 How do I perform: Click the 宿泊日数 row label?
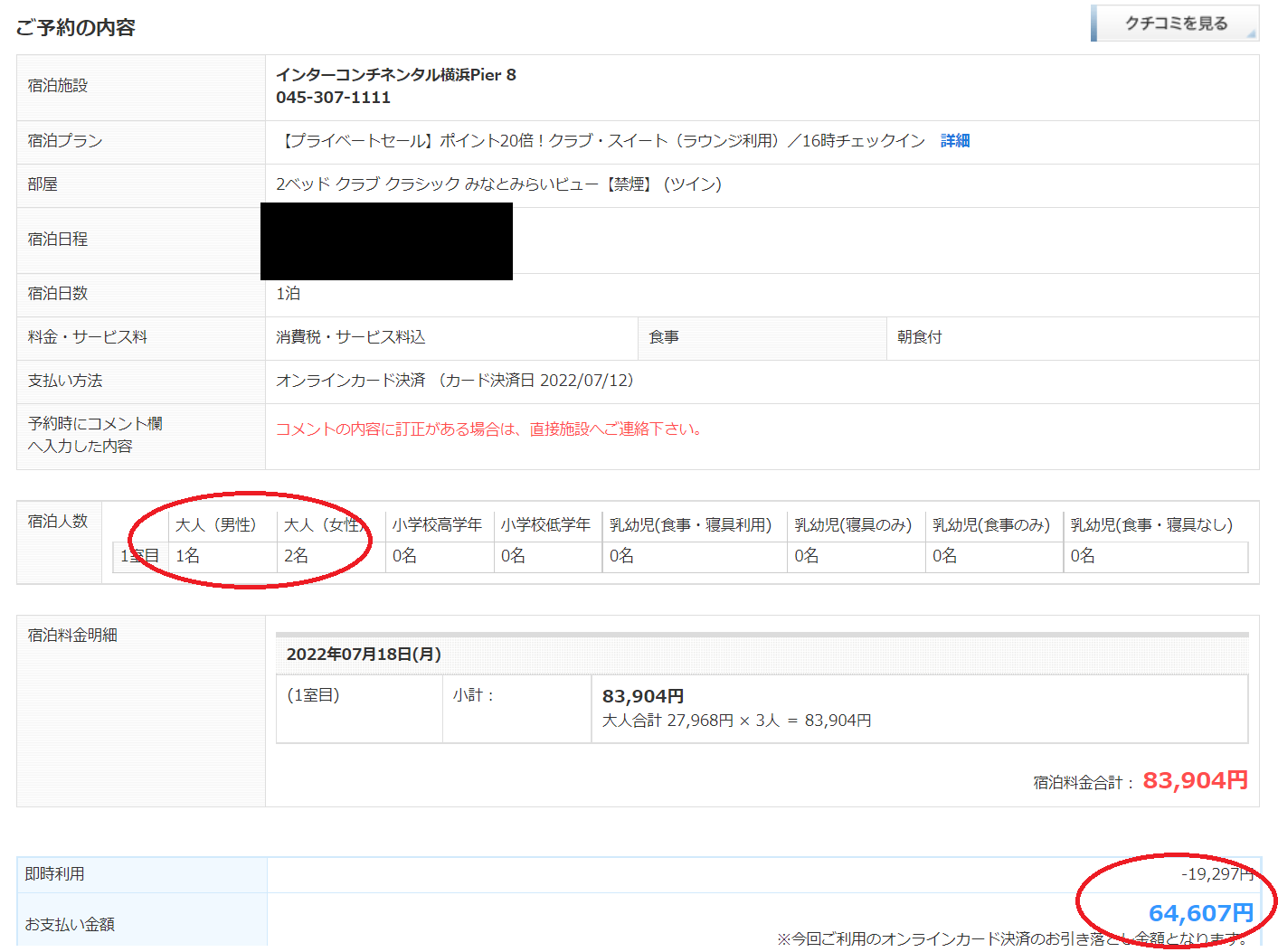pos(58,294)
